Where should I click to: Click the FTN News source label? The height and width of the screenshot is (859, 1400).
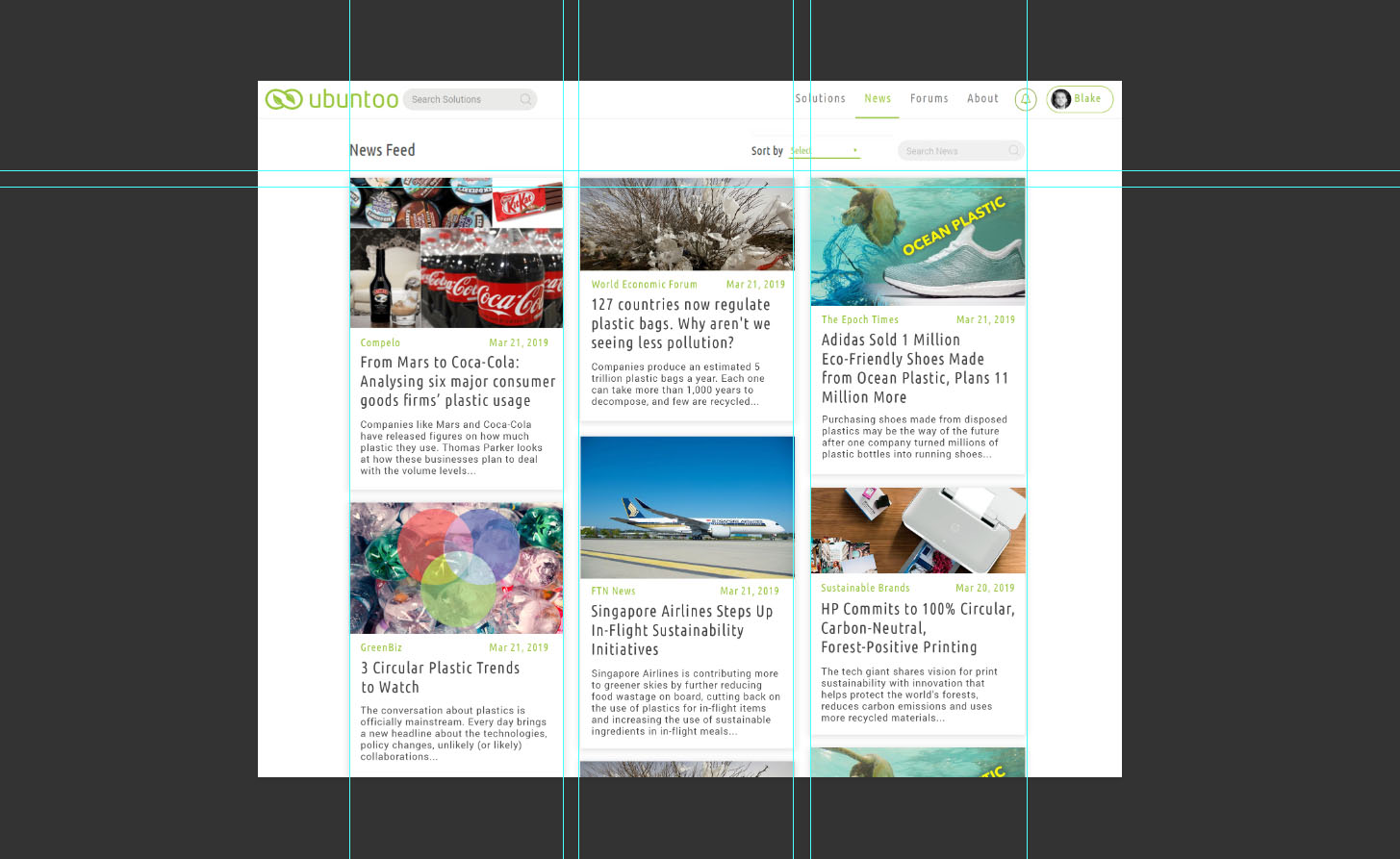tap(613, 592)
